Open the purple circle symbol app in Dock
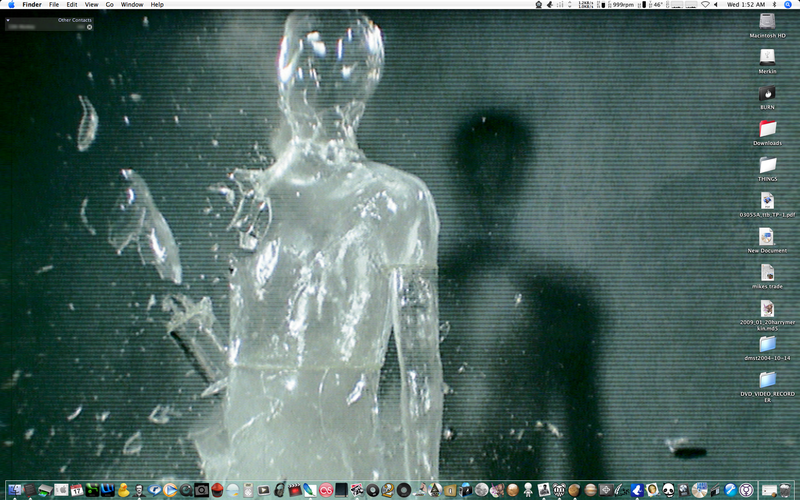 (x=746, y=490)
